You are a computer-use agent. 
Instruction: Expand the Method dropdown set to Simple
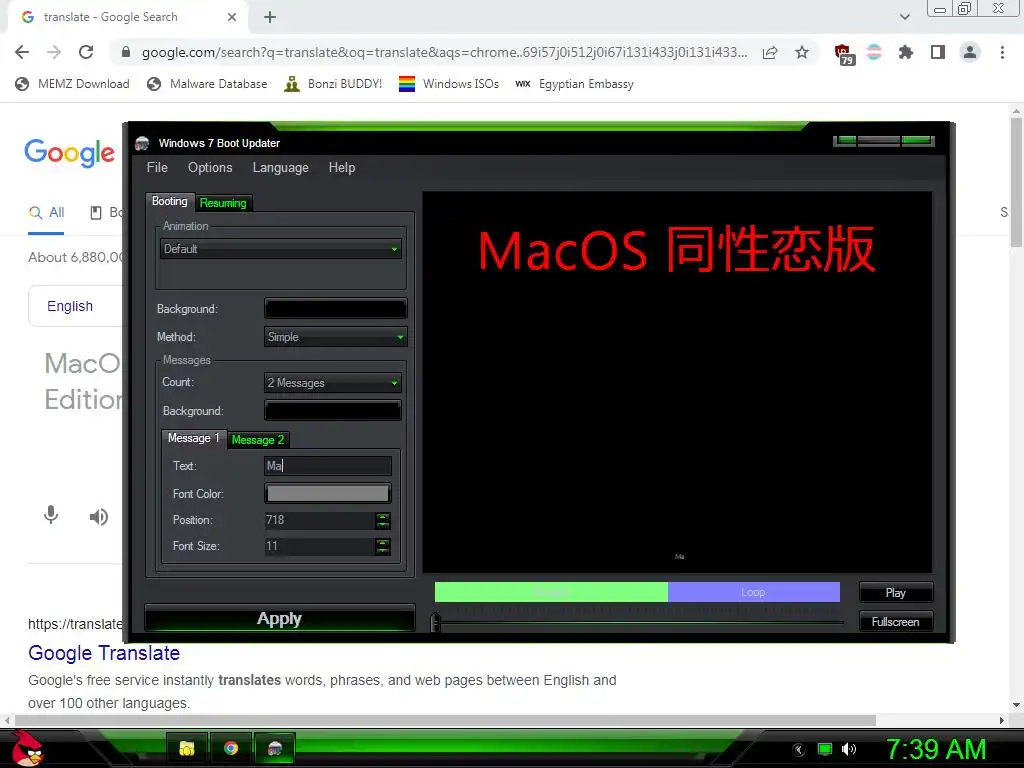[336, 337]
